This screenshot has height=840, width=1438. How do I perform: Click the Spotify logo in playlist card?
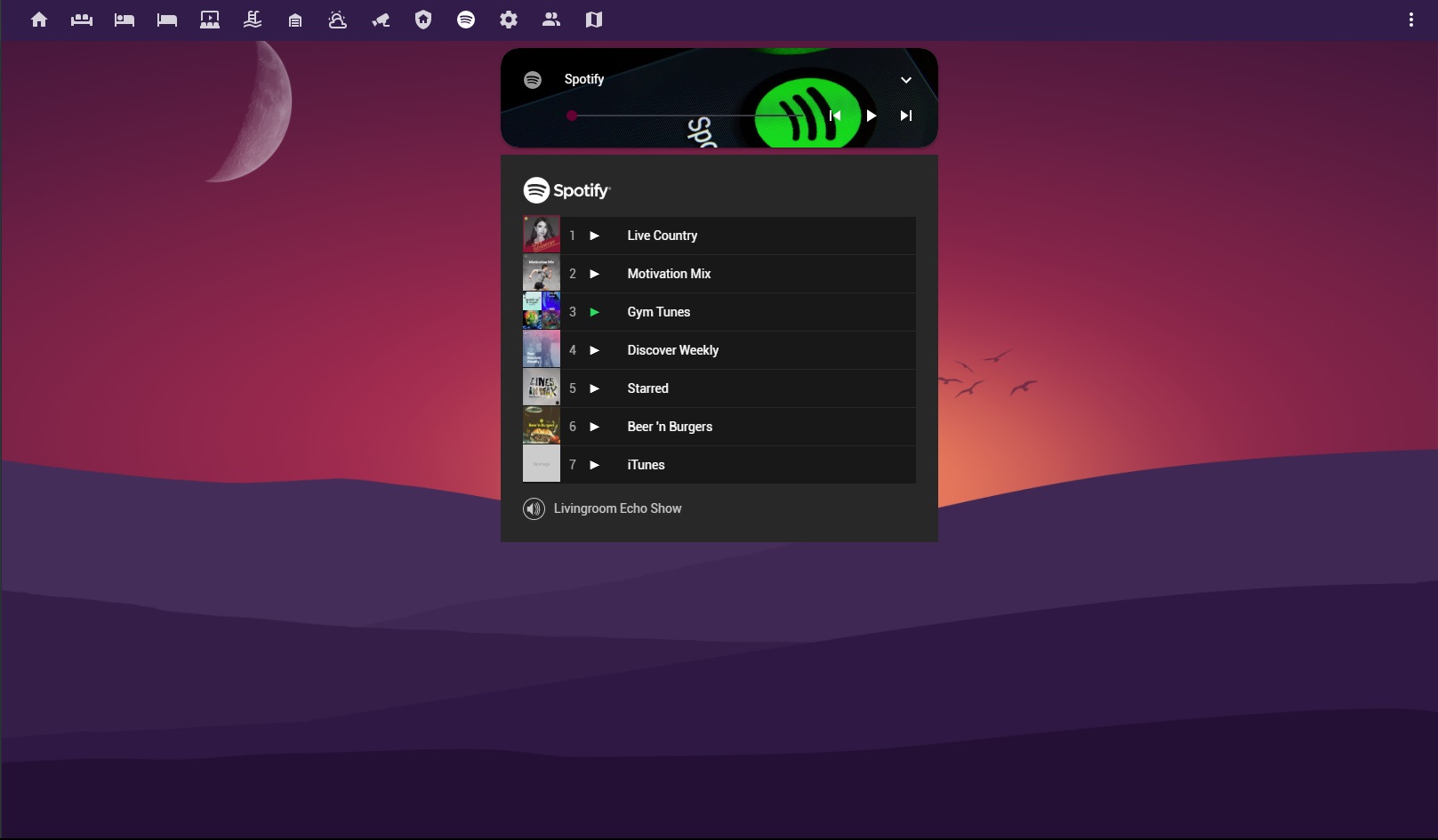(x=566, y=190)
